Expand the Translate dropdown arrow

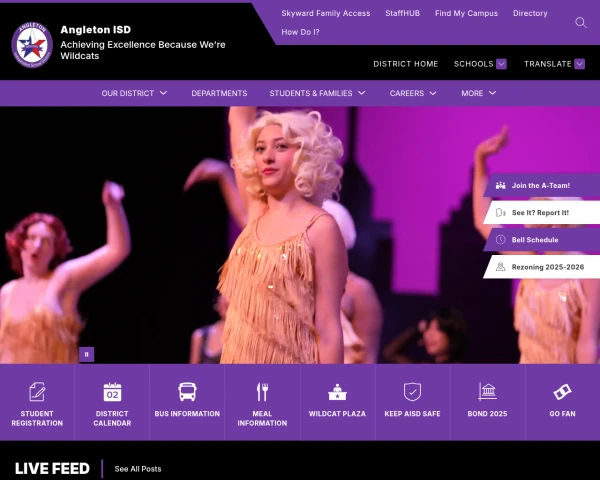click(x=579, y=64)
